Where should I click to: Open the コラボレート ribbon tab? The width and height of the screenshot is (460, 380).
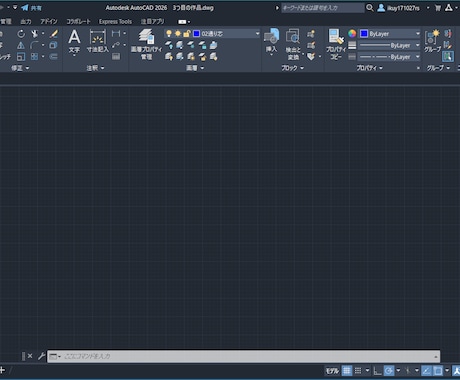point(78,22)
